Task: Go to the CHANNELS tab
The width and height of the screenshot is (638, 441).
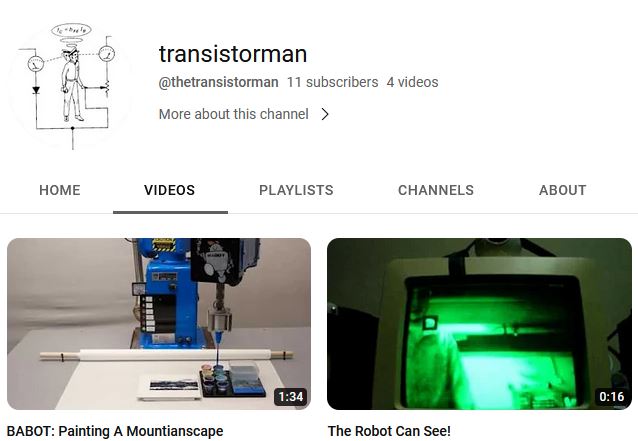Action: click(x=436, y=190)
